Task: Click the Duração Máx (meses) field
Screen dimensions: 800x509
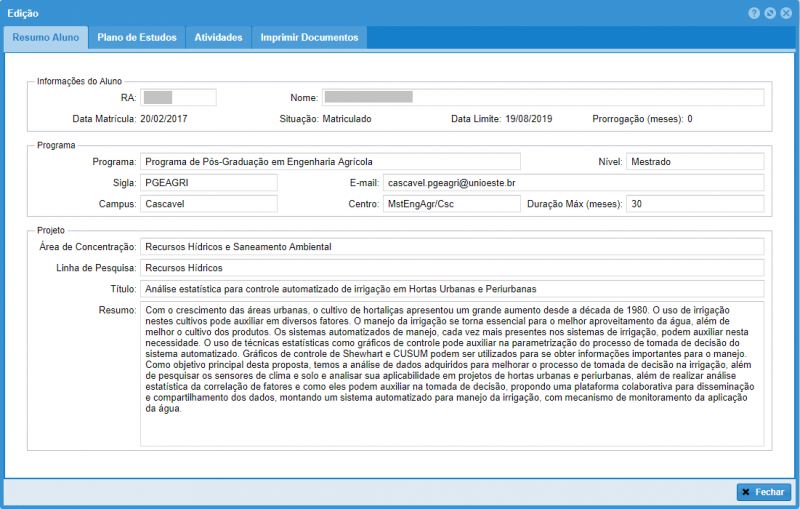Action: tap(695, 204)
